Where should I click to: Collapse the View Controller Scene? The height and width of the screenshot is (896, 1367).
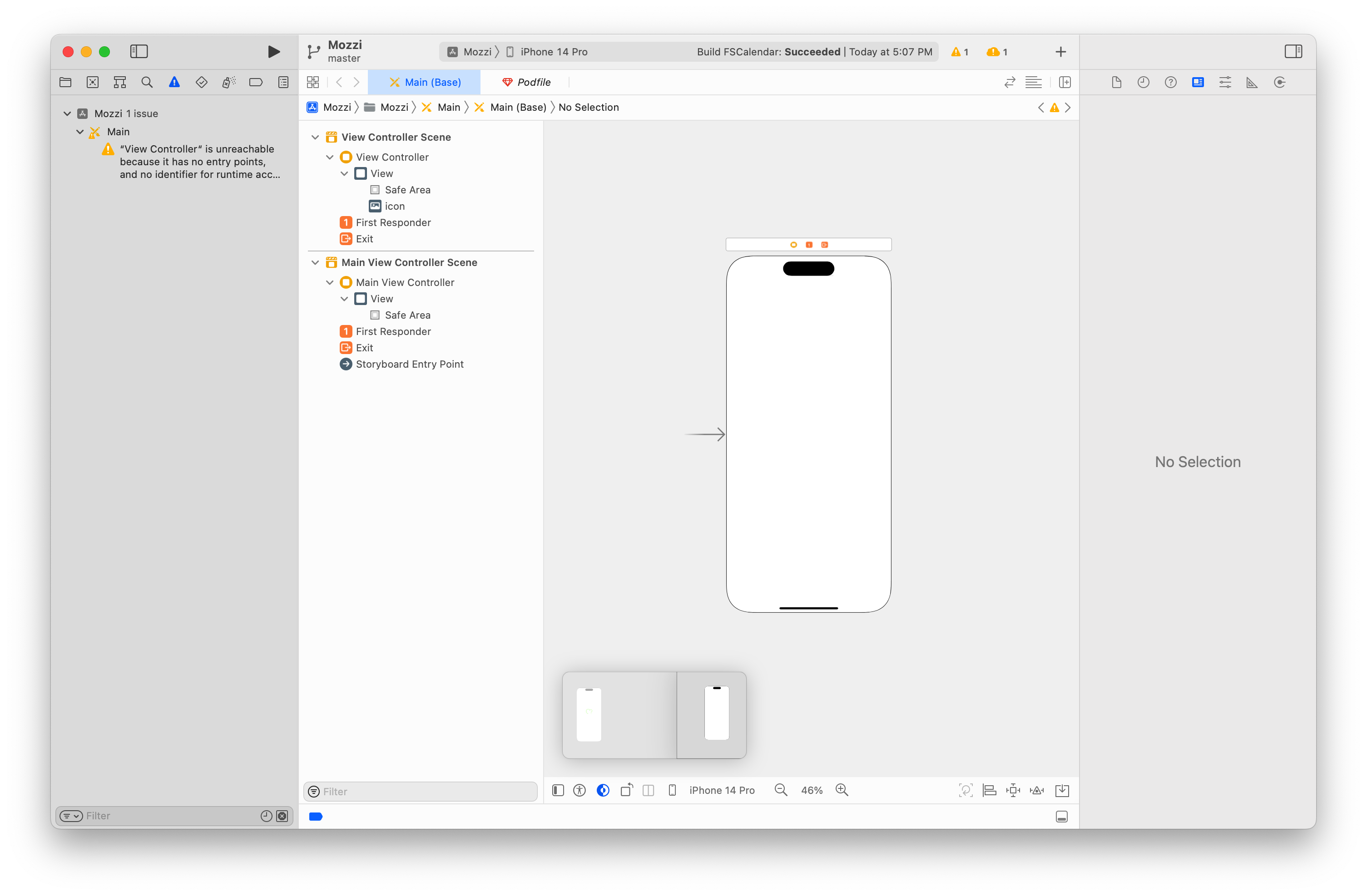click(315, 137)
